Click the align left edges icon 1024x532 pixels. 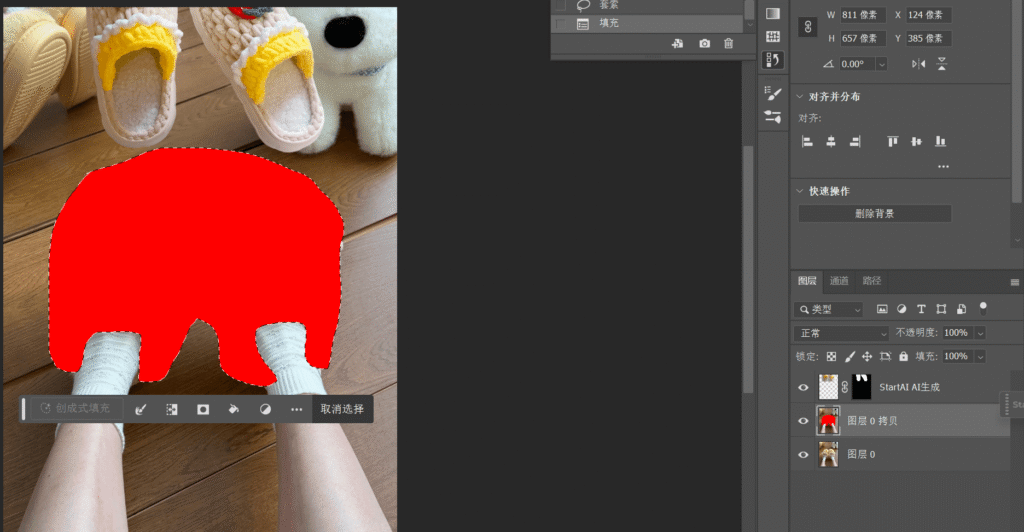pyautogui.click(x=808, y=142)
